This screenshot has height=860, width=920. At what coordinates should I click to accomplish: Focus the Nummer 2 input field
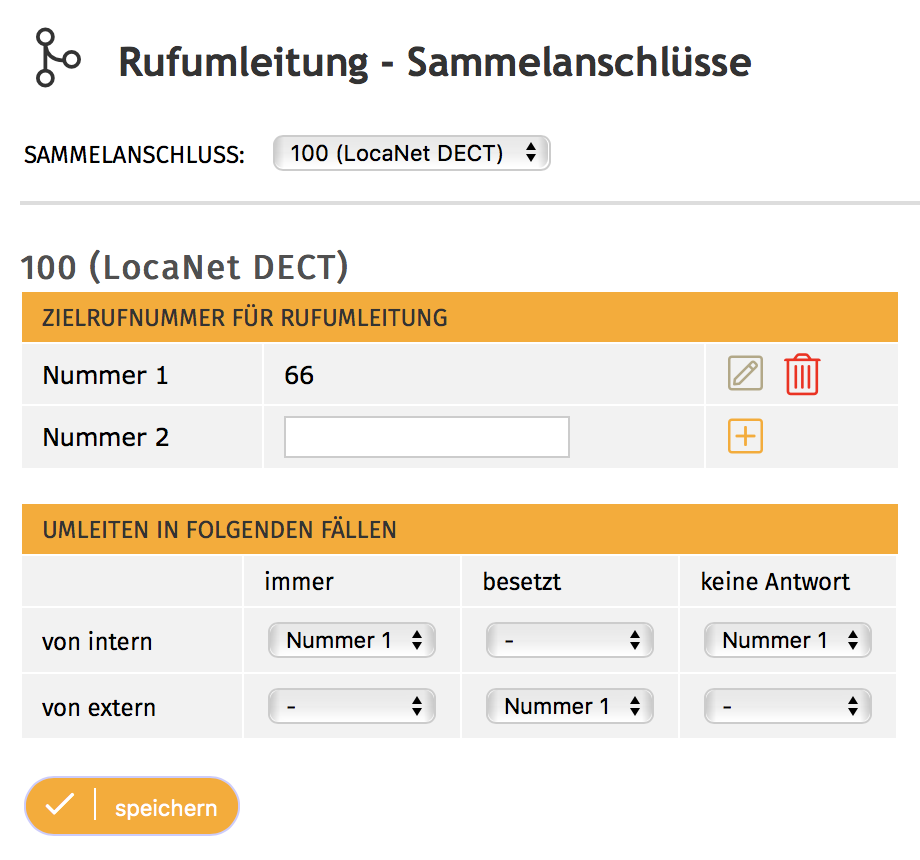[426, 437]
